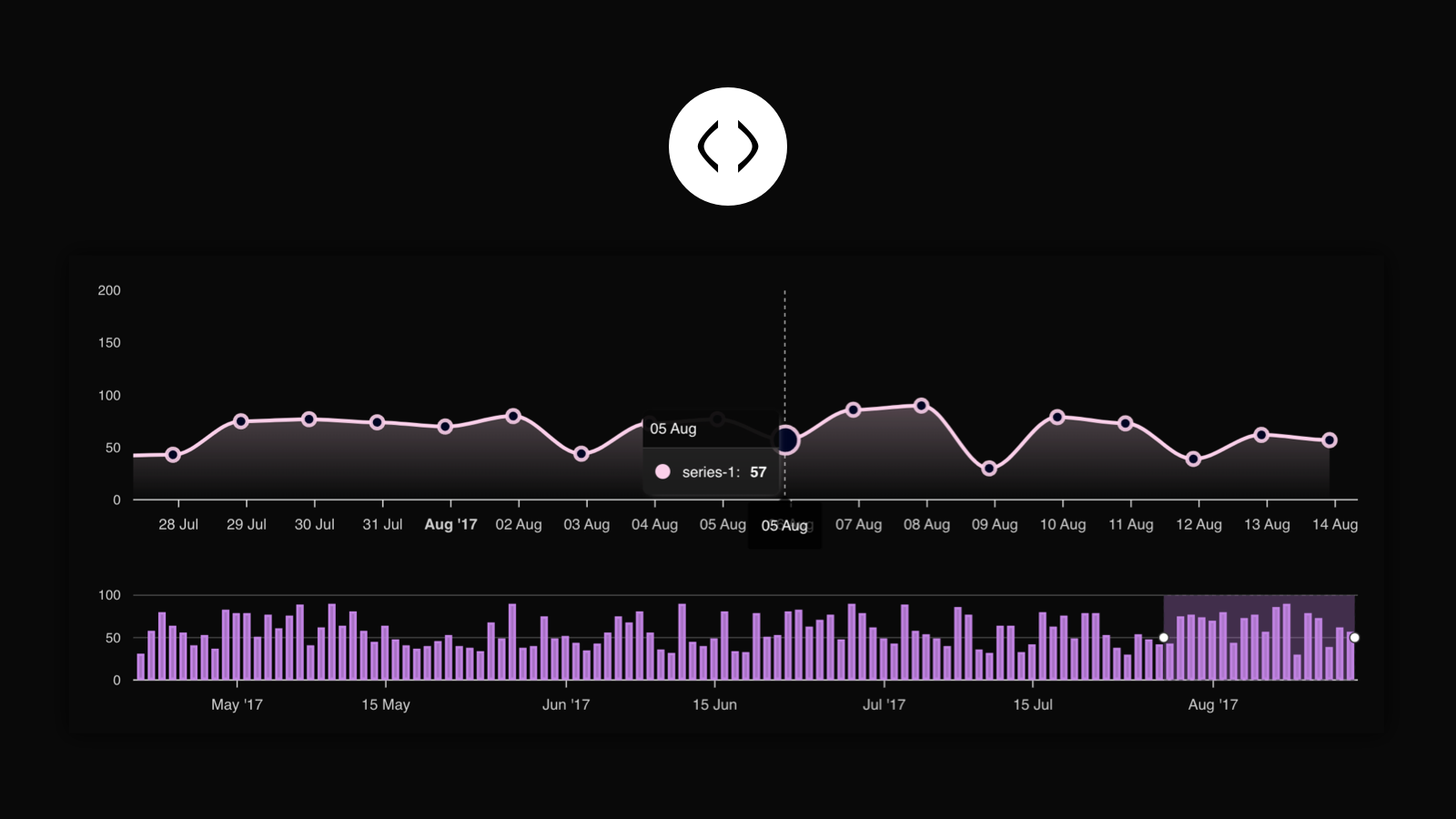Click the series-1 value 57 in the tooltip
The image size is (1456, 819).
[x=758, y=471]
